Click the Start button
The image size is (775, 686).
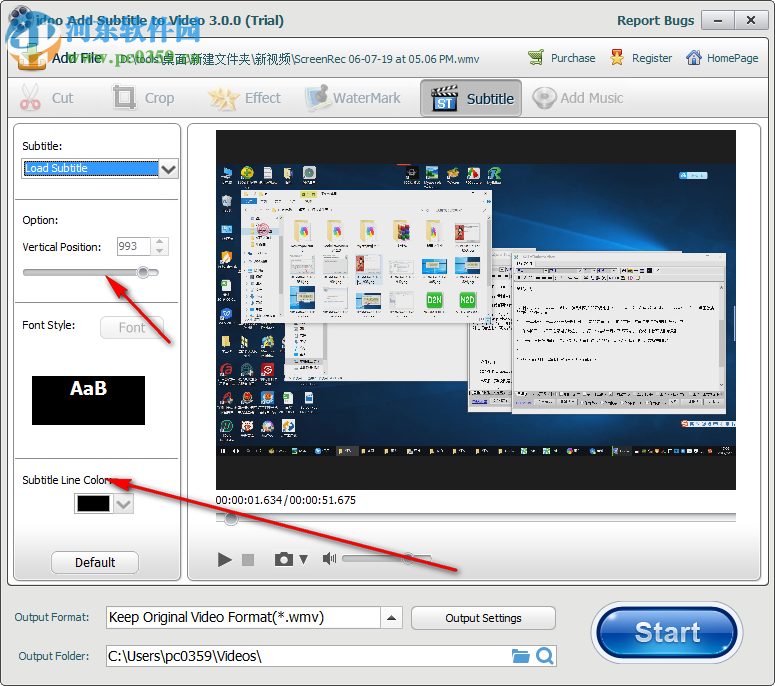[667, 632]
